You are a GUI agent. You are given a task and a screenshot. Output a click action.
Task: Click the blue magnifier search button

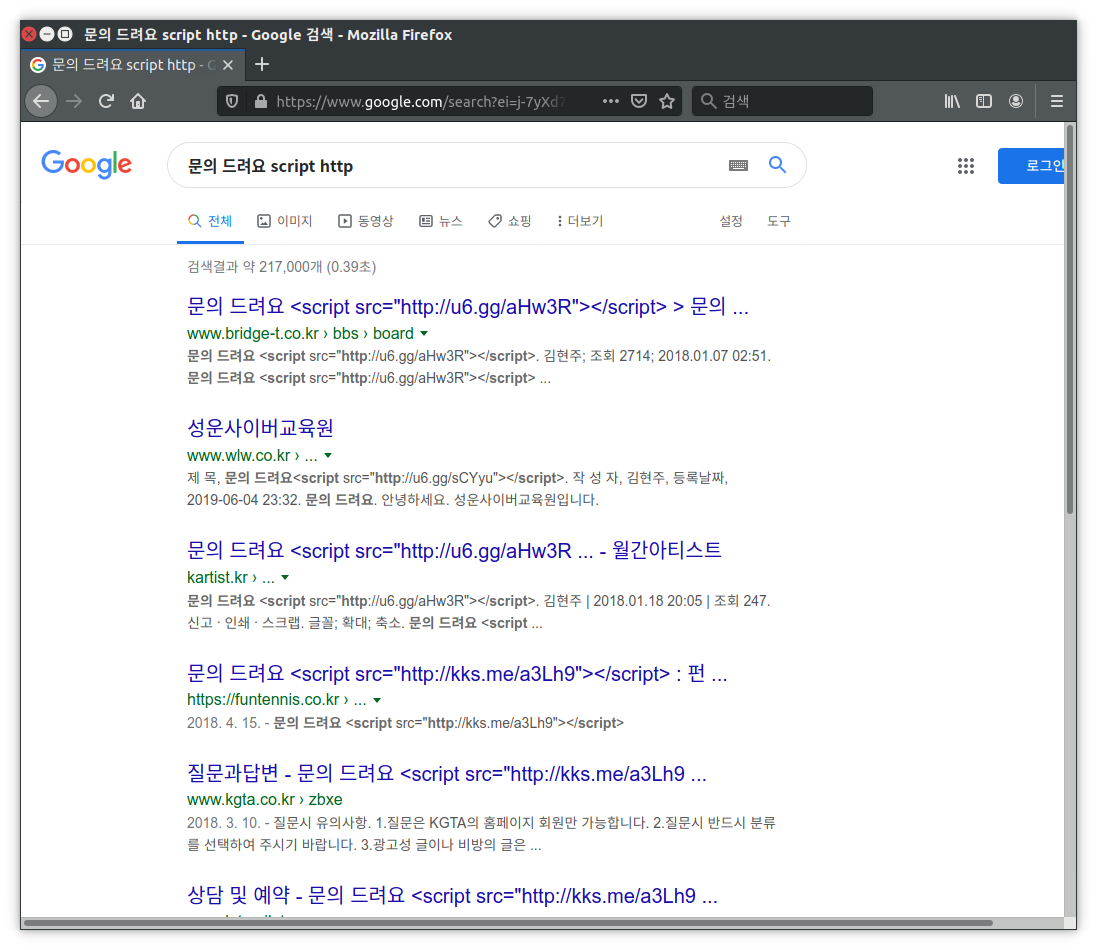point(777,165)
